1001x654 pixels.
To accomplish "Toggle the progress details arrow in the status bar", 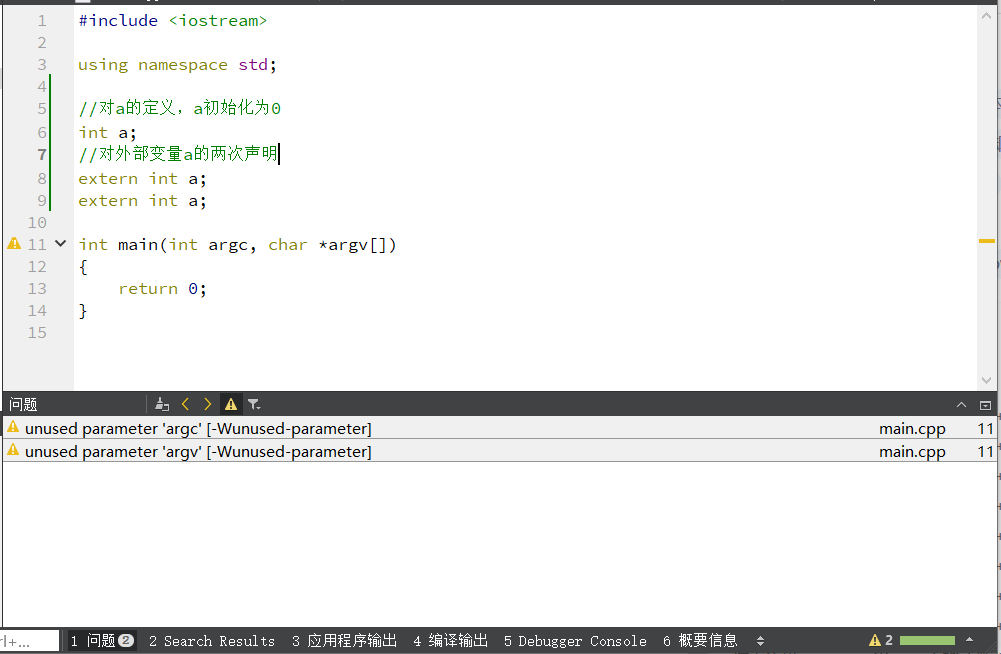I will pos(970,640).
